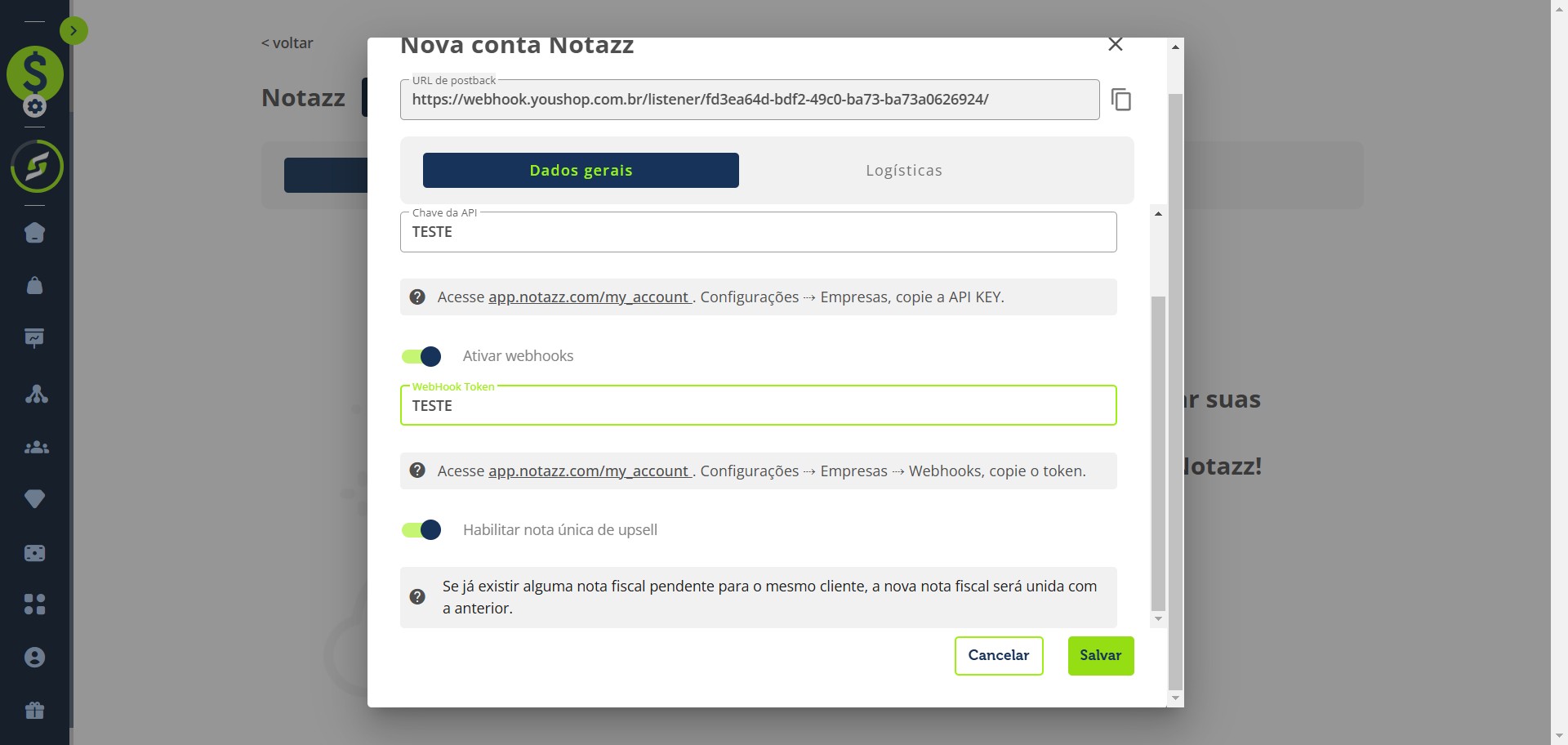The width and height of the screenshot is (1568, 745).
Task: Click the inner form scrollbar up arrow
Action: (x=1158, y=214)
